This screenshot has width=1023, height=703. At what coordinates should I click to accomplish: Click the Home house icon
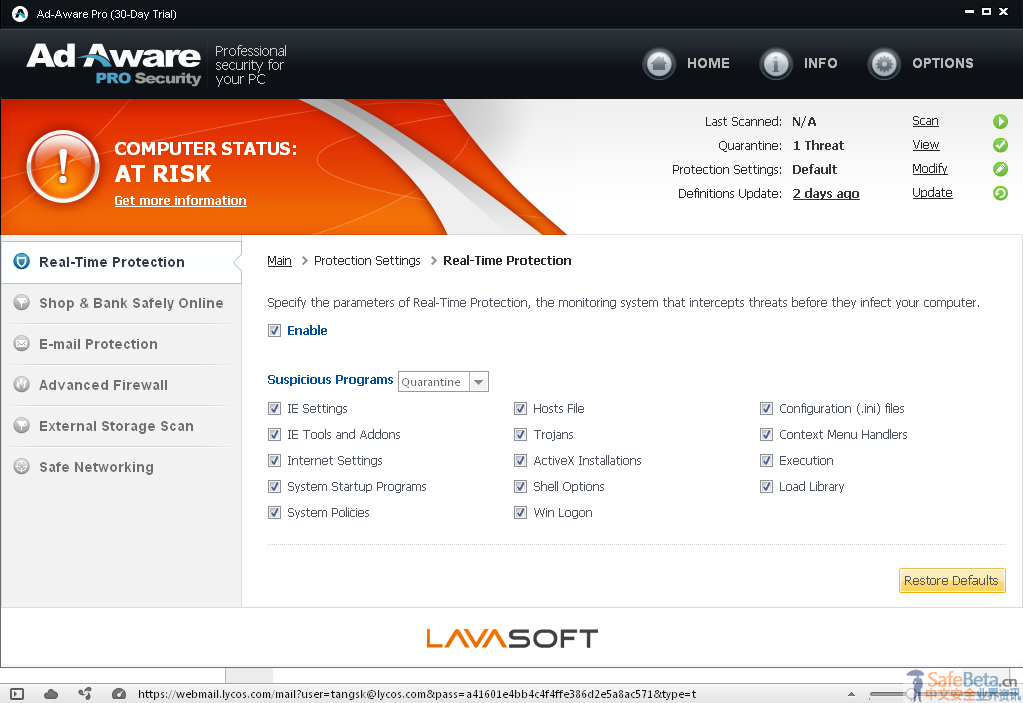pyautogui.click(x=659, y=64)
